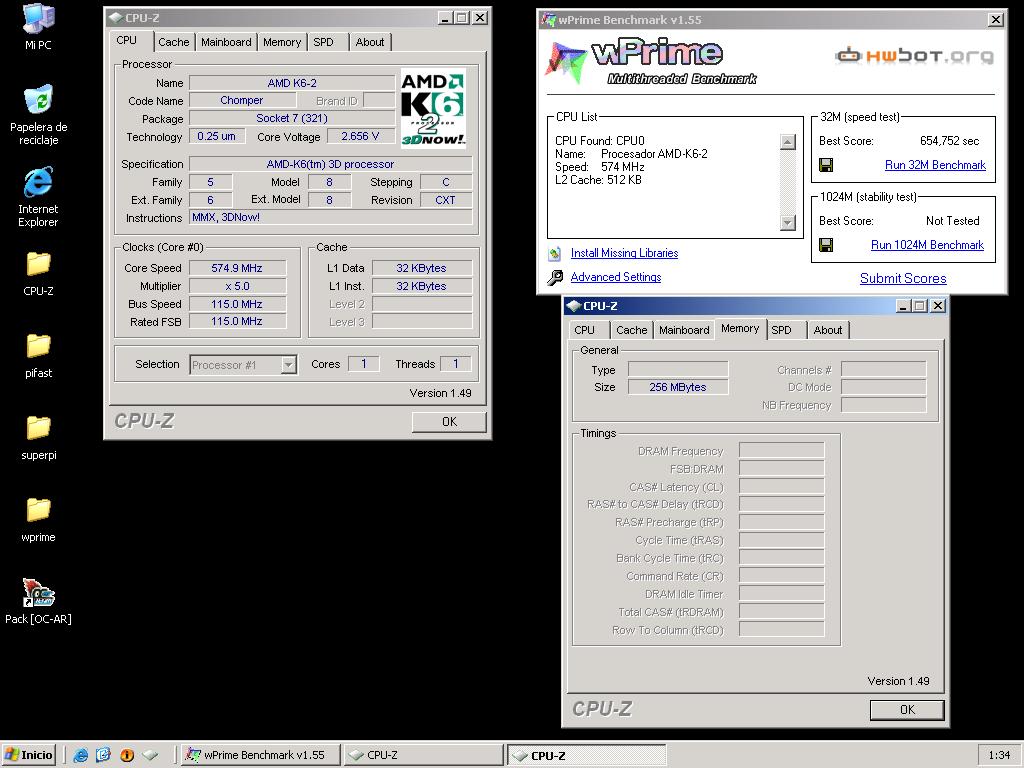Viewport: 1024px width, 768px height.
Task: Switch to the active CPU-Z taskbar button
Action: coord(586,755)
